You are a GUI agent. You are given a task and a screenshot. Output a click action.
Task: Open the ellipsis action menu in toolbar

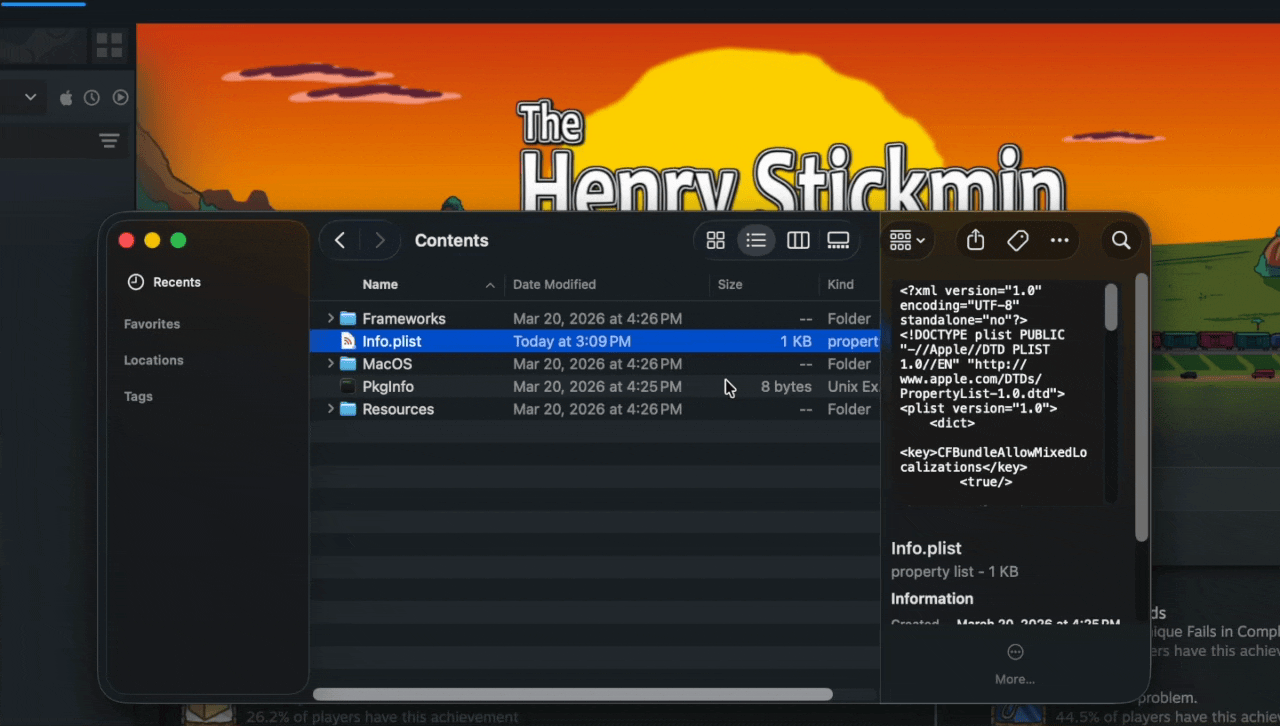click(1060, 240)
